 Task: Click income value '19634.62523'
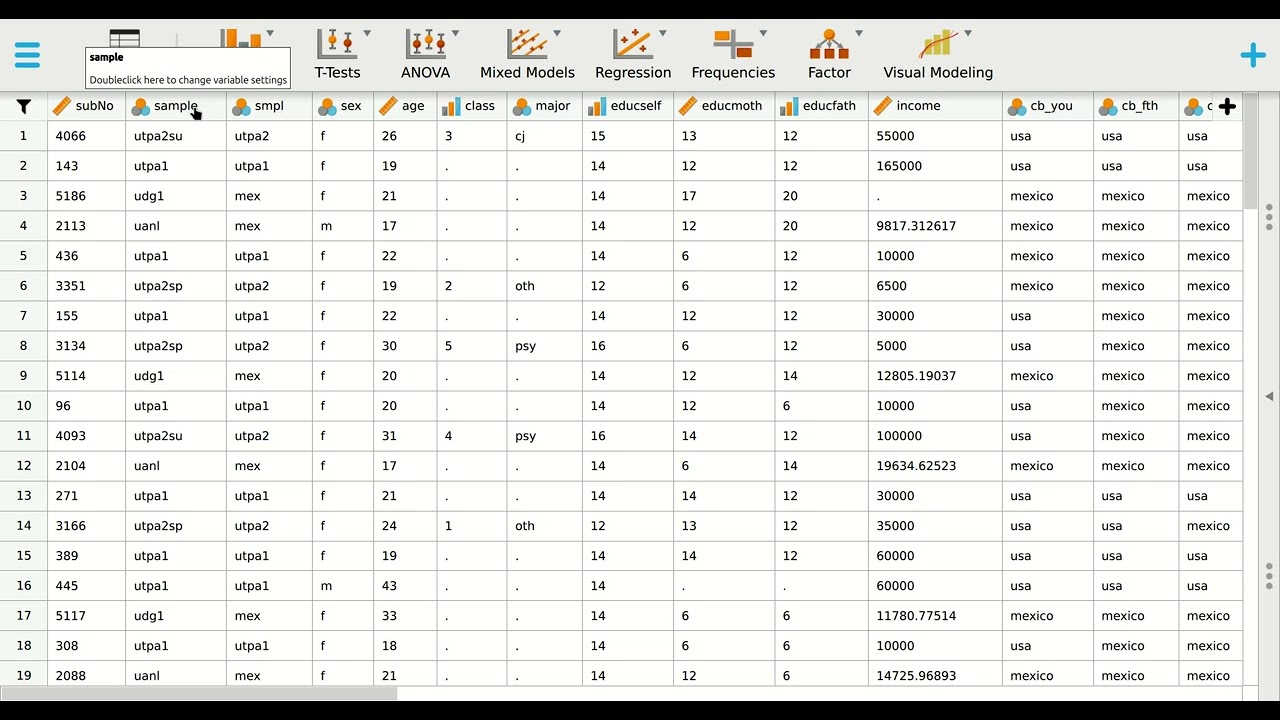[935, 466]
